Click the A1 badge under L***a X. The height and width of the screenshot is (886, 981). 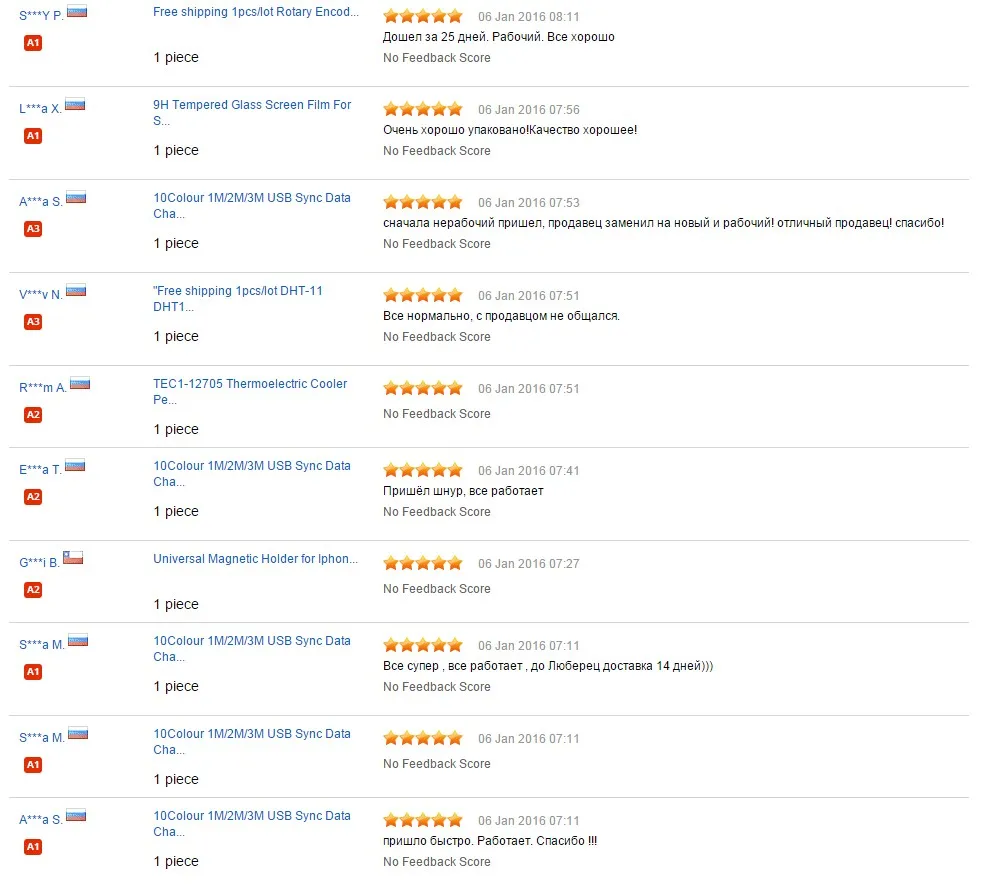[x=33, y=136]
